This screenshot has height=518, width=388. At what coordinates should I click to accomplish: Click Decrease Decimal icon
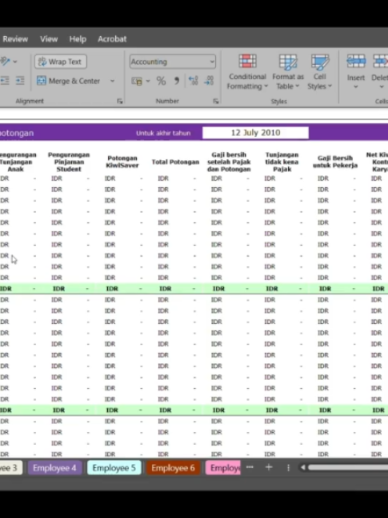tap(209, 81)
